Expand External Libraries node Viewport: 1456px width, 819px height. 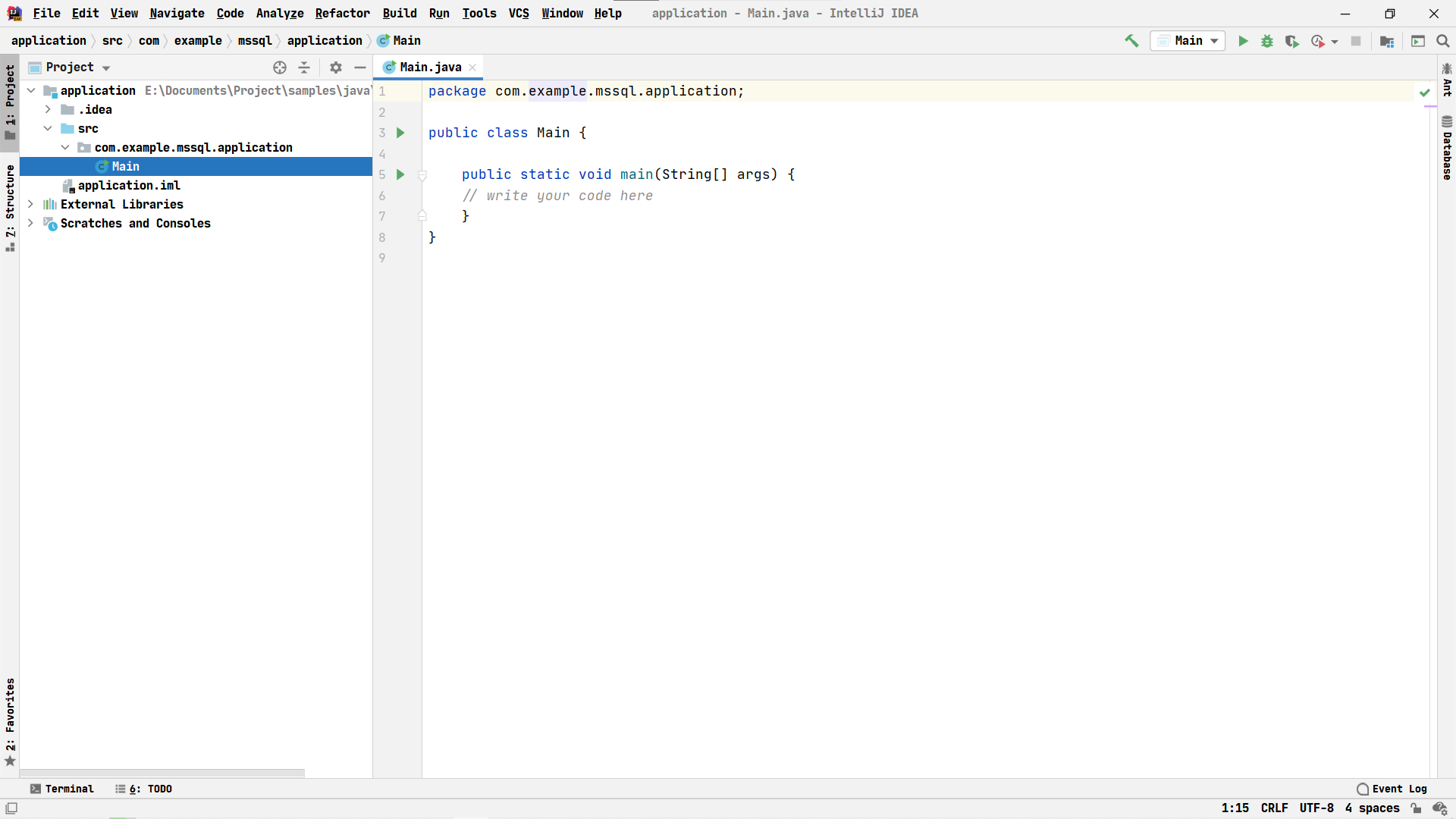[30, 205]
